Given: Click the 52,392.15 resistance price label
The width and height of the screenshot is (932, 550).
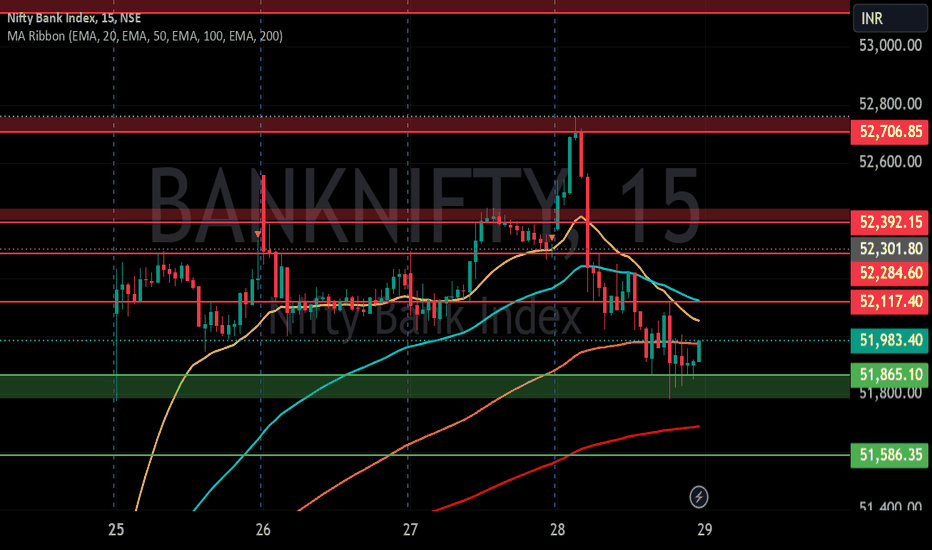Looking at the screenshot, I should pyautogui.click(x=890, y=222).
